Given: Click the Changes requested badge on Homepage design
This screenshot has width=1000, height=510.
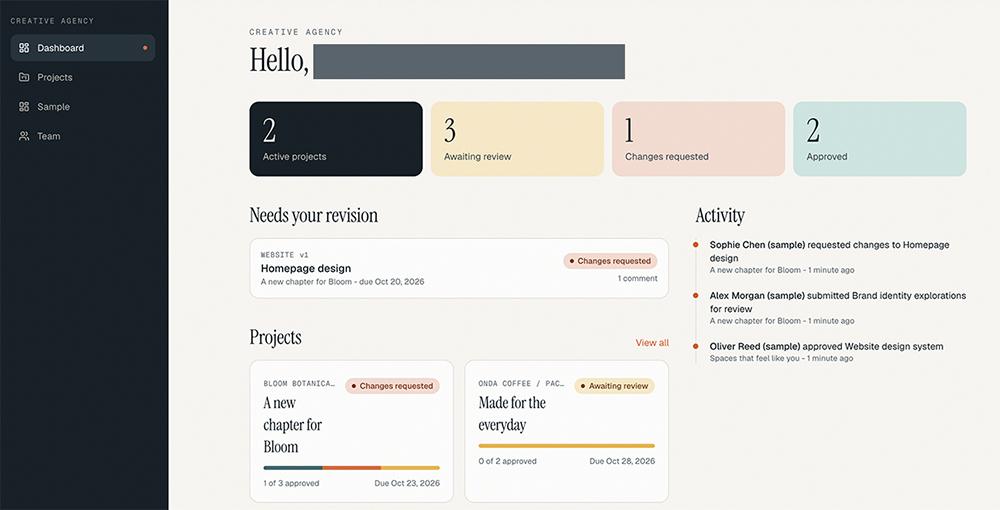Looking at the screenshot, I should click(610, 261).
